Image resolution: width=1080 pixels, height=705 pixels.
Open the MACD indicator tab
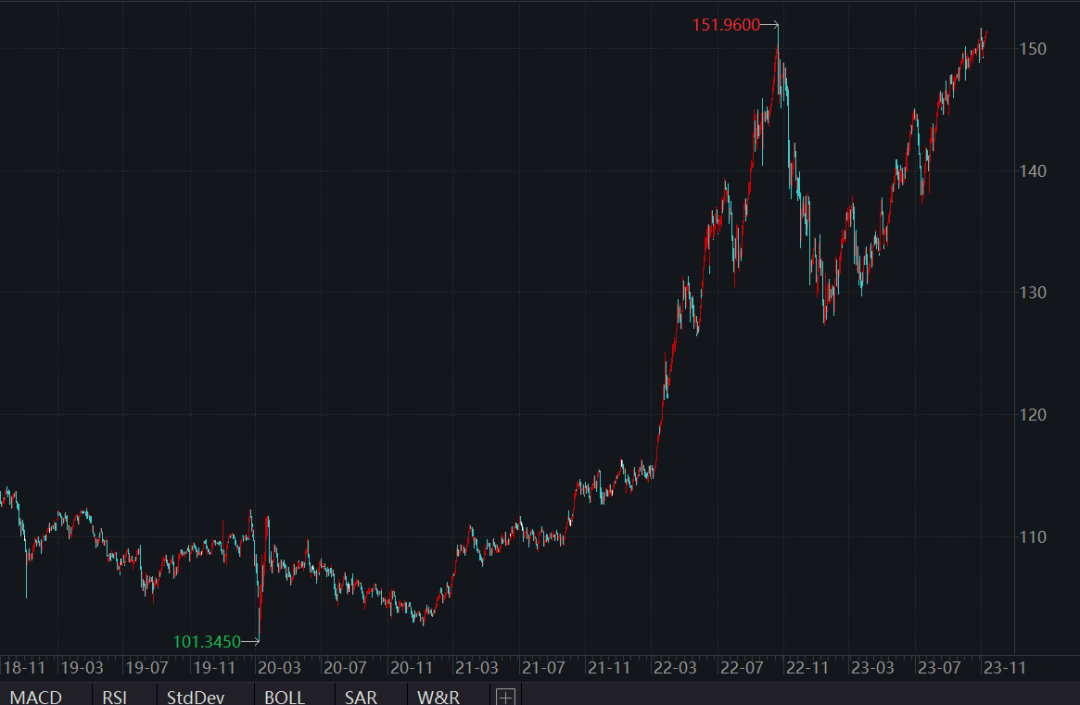(36, 697)
